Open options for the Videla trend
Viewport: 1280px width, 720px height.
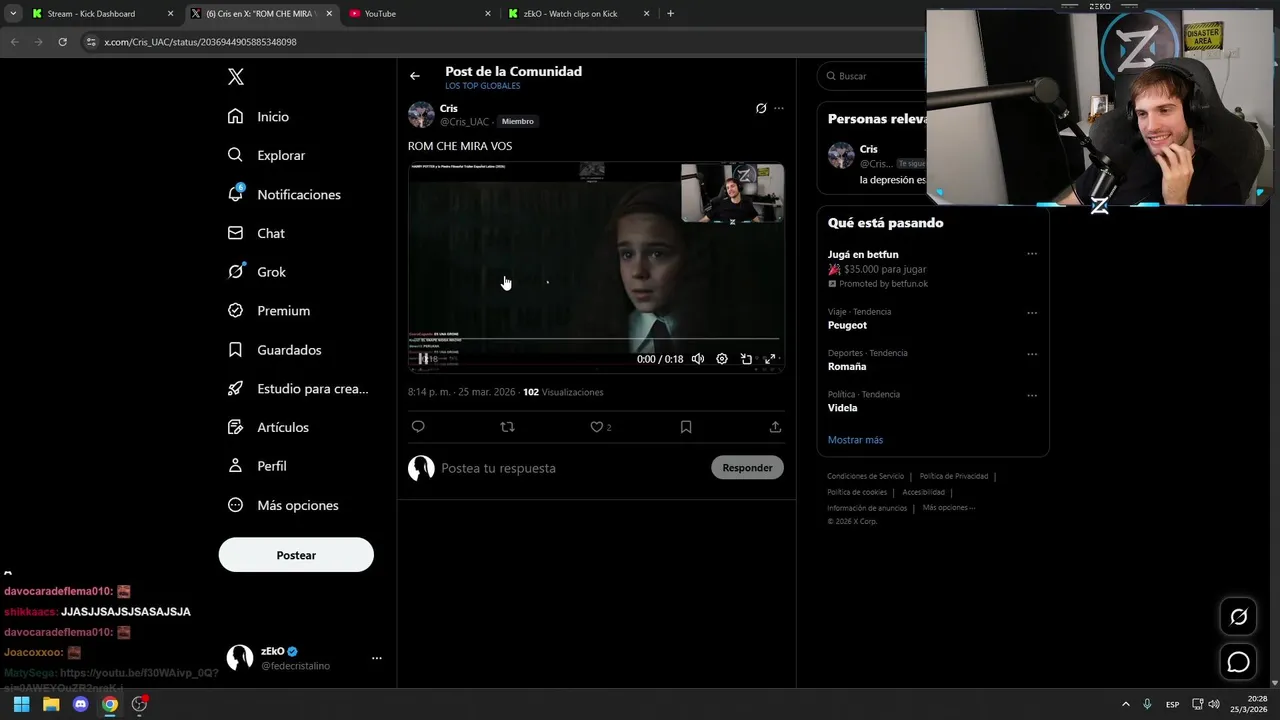coord(1032,395)
